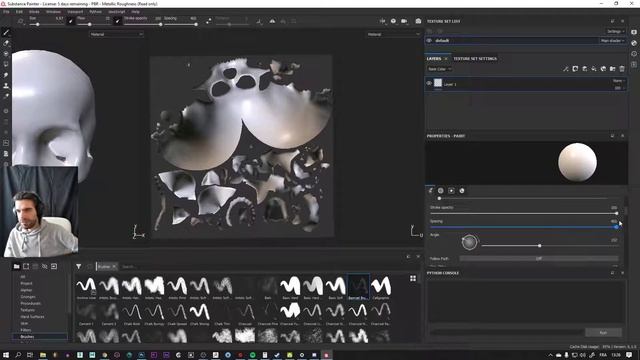Select the Eraser tool in left toolbar

tap(6, 43)
